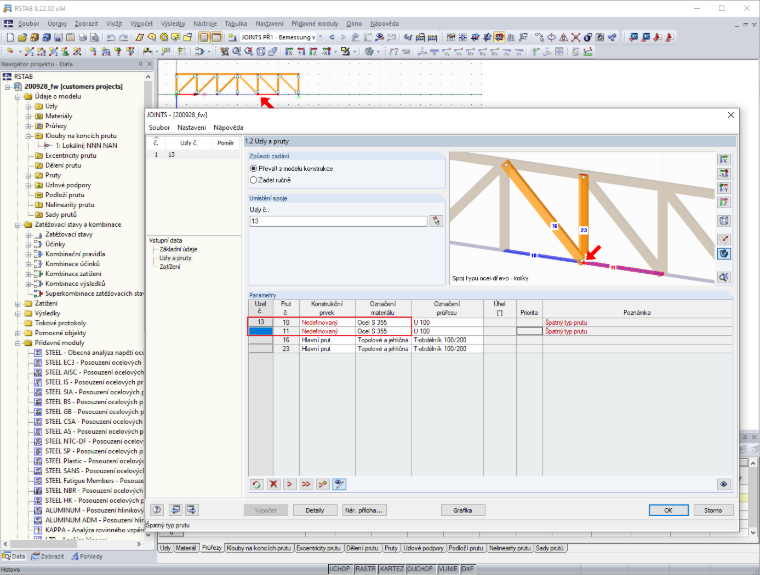Click the second icon in graphic side toolbar
760x575 pixels.
tap(724, 174)
